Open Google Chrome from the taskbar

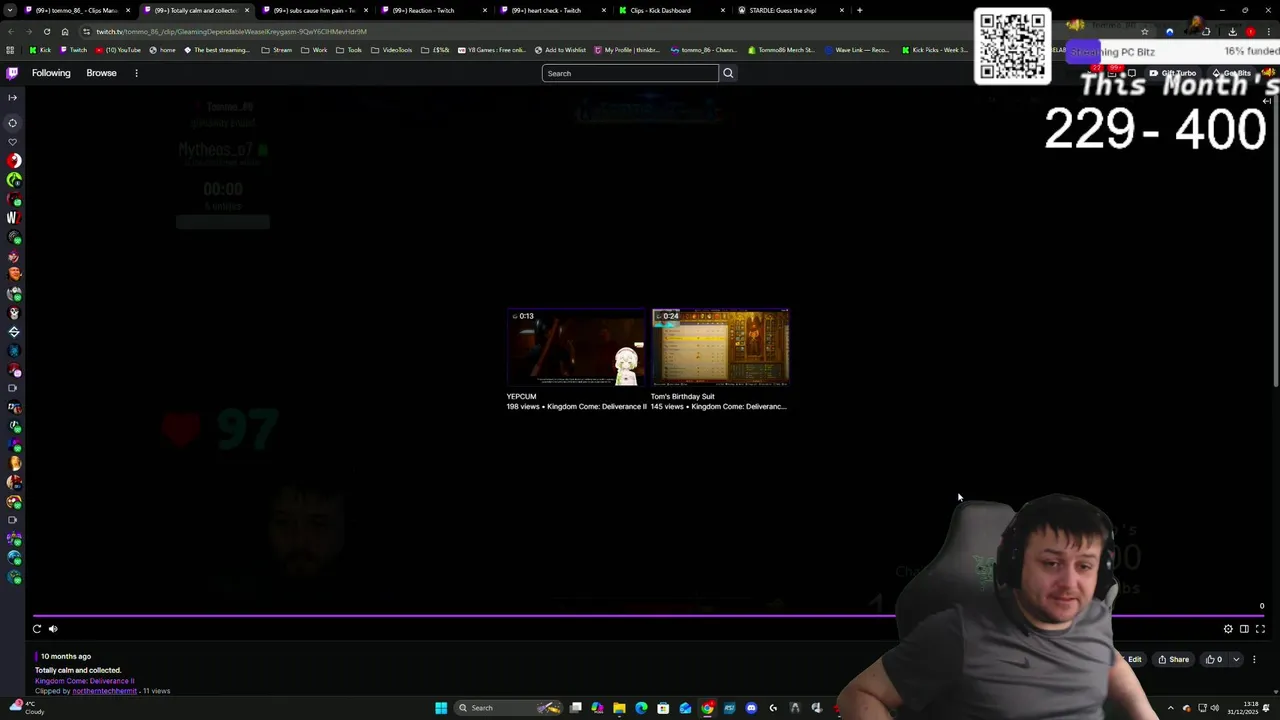coord(707,708)
